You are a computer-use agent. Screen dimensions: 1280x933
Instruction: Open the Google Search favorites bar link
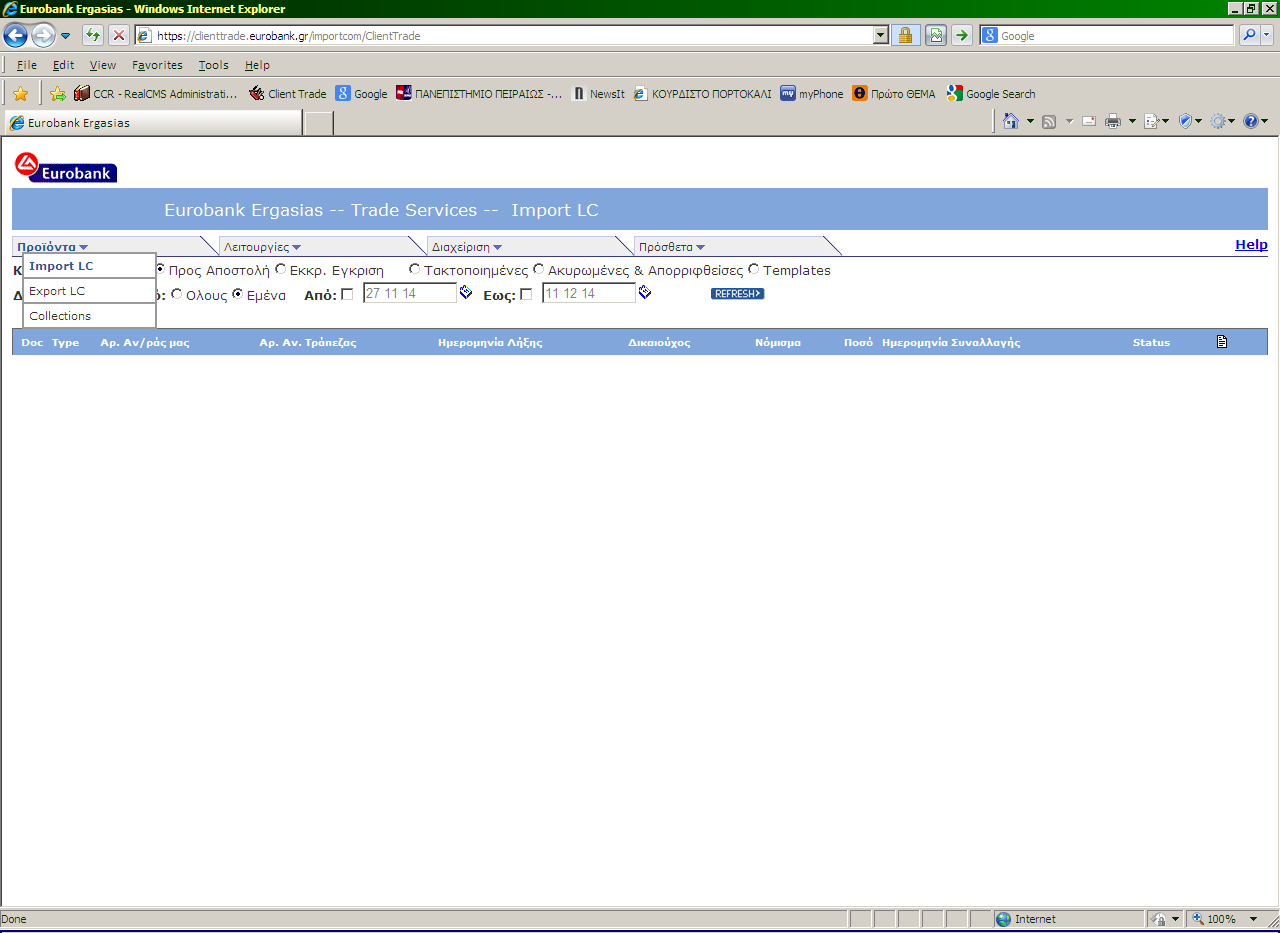click(991, 94)
